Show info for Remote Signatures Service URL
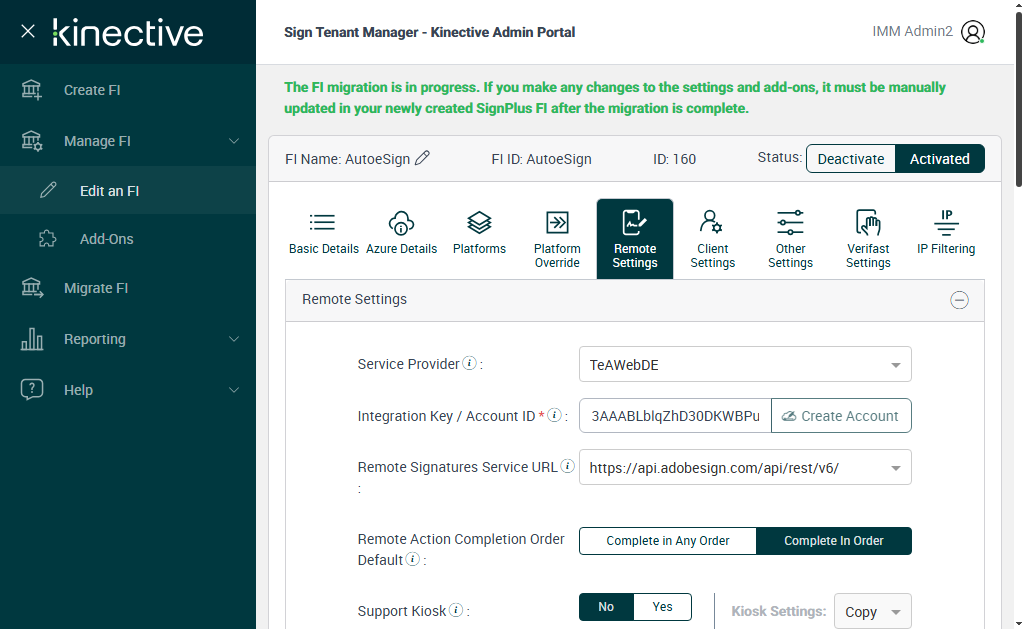1024x629 pixels. coord(568,466)
